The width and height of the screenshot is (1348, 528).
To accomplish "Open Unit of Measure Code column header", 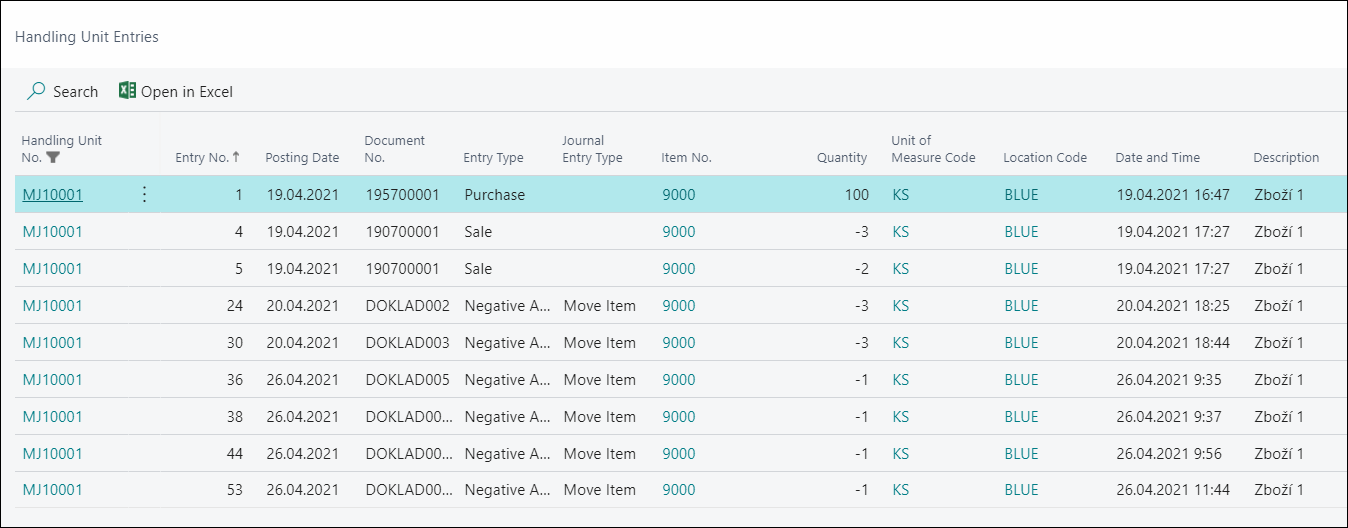I will [933, 149].
